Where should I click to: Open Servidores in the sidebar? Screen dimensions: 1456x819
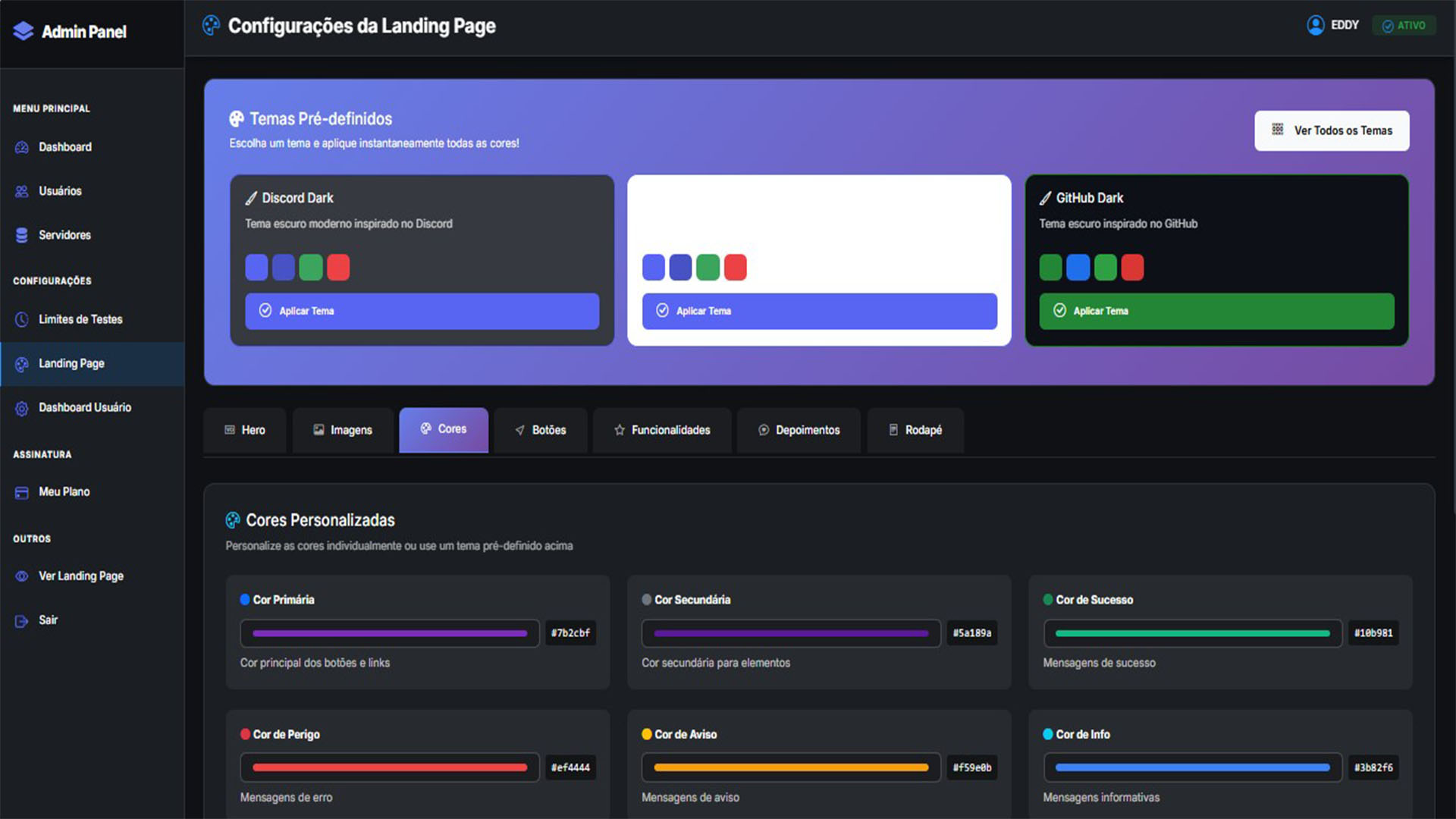(92, 235)
